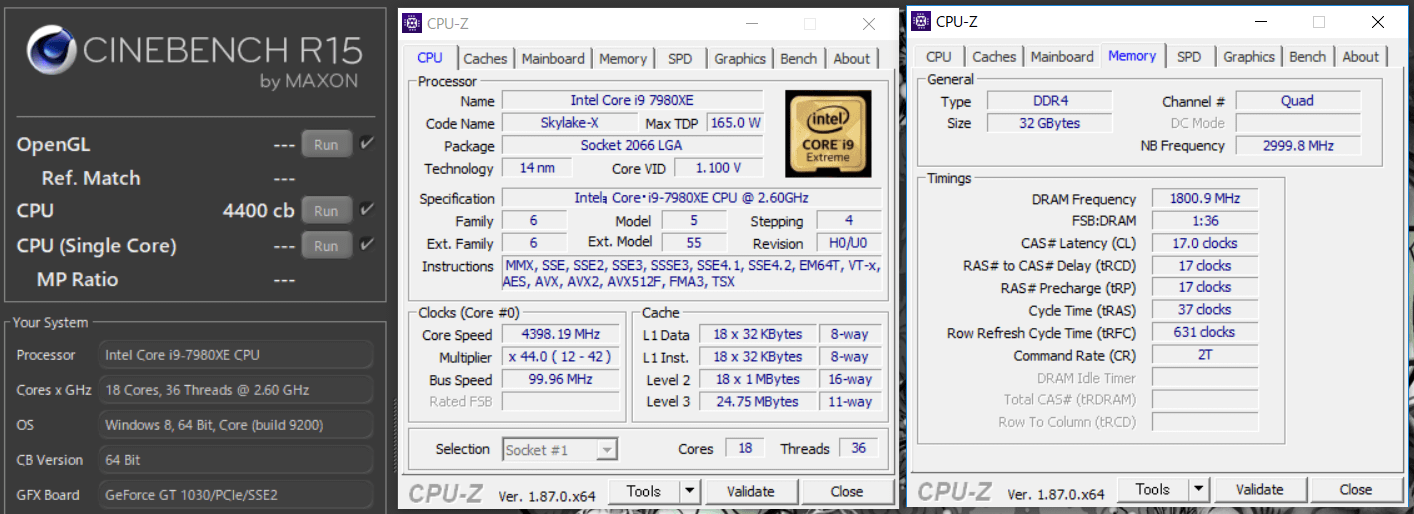Image resolution: width=1414 pixels, height=514 pixels.
Task: Click the Close button in the right CPU-Z window
Action: pos(1355,489)
